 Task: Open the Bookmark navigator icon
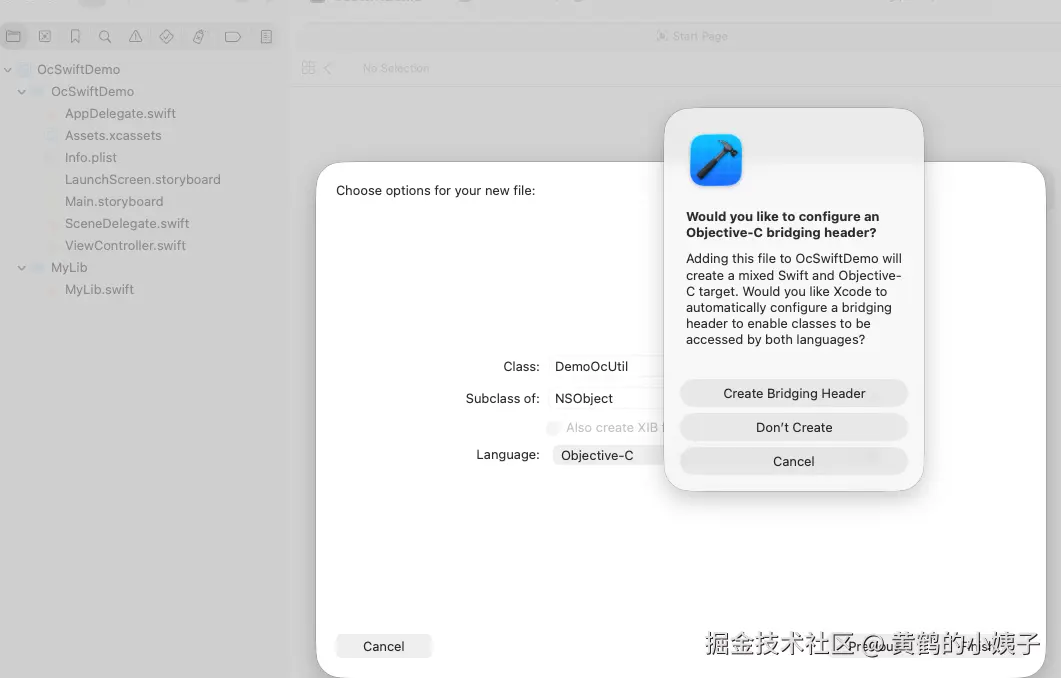click(x=75, y=37)
